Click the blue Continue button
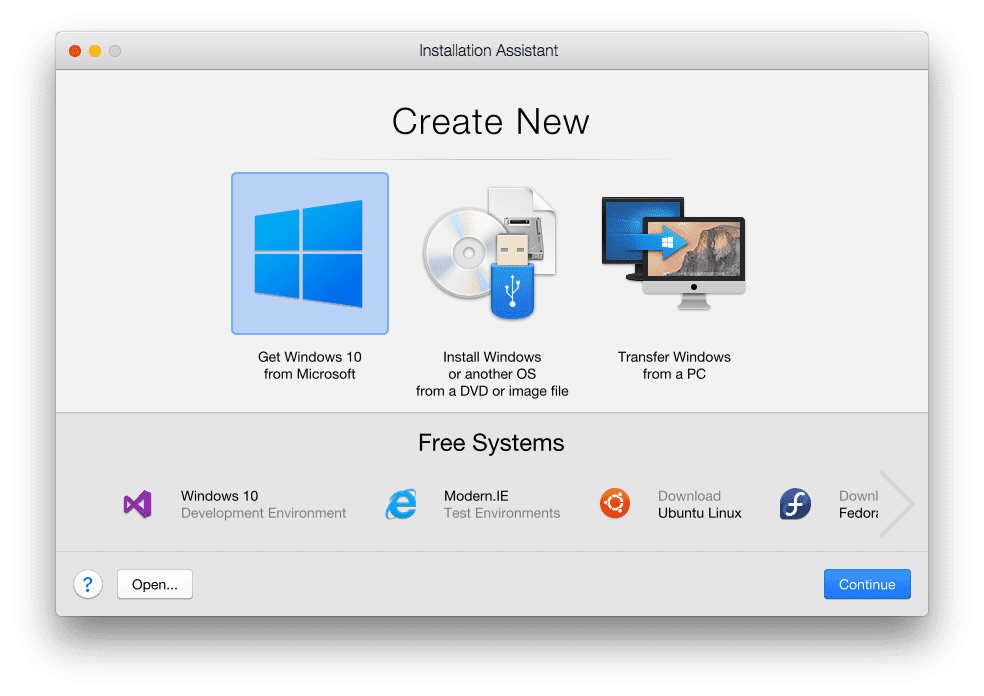 (x=867, y=584)
